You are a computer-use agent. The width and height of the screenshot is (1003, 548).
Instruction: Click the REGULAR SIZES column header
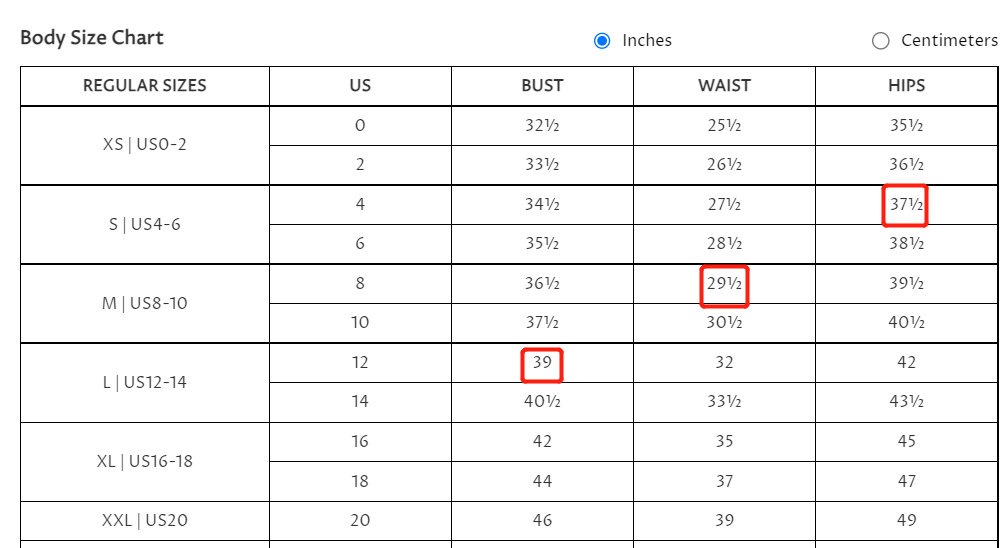point(145,86)
